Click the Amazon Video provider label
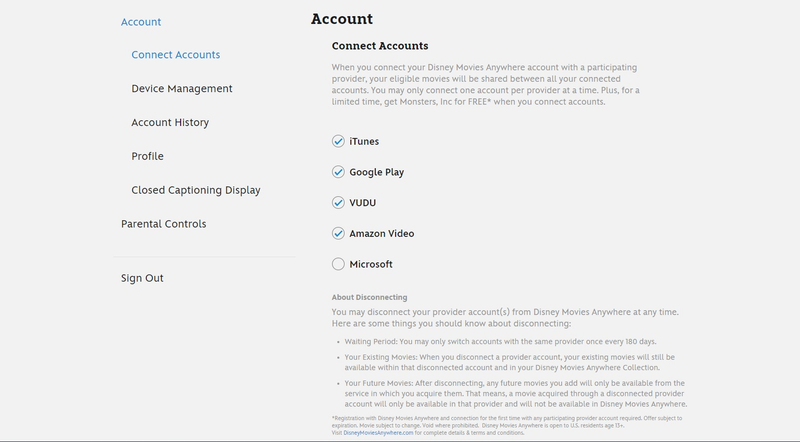The width and height of the screenshot is (800, 442). pyautogui.click(x=382, y=233)
